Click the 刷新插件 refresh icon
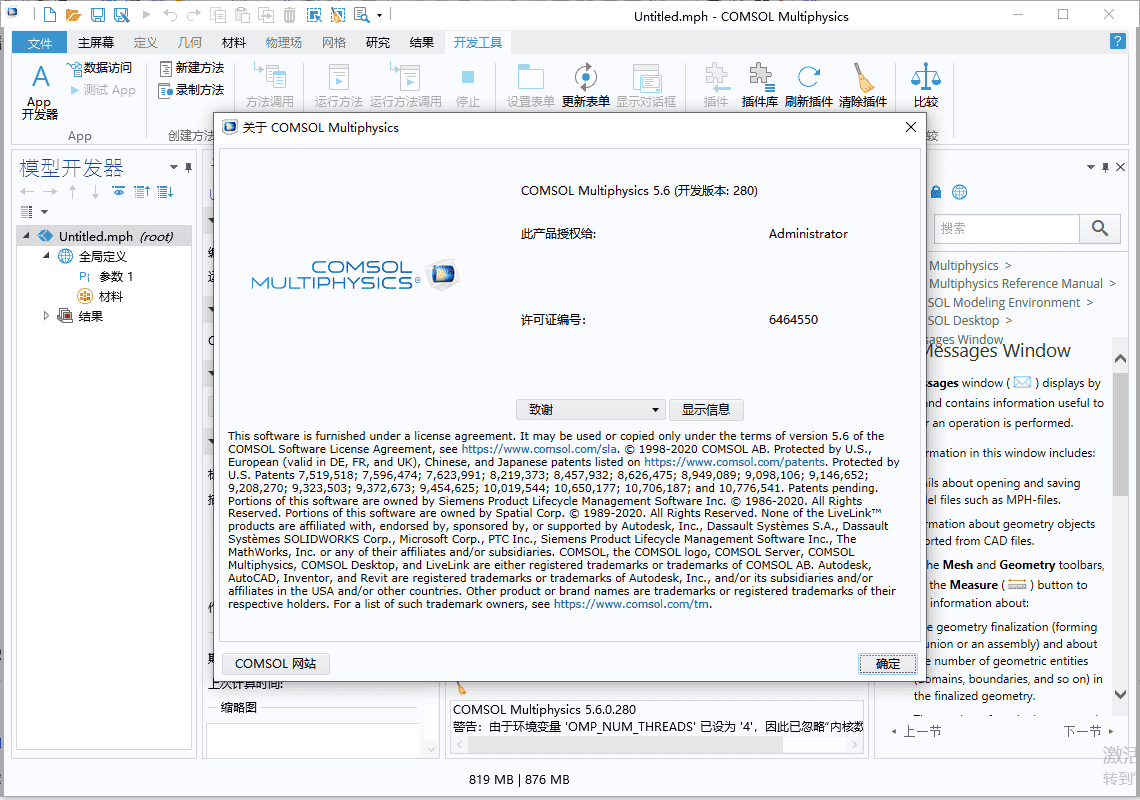This screenshot has width=1140, height=800. pos(808,85)
